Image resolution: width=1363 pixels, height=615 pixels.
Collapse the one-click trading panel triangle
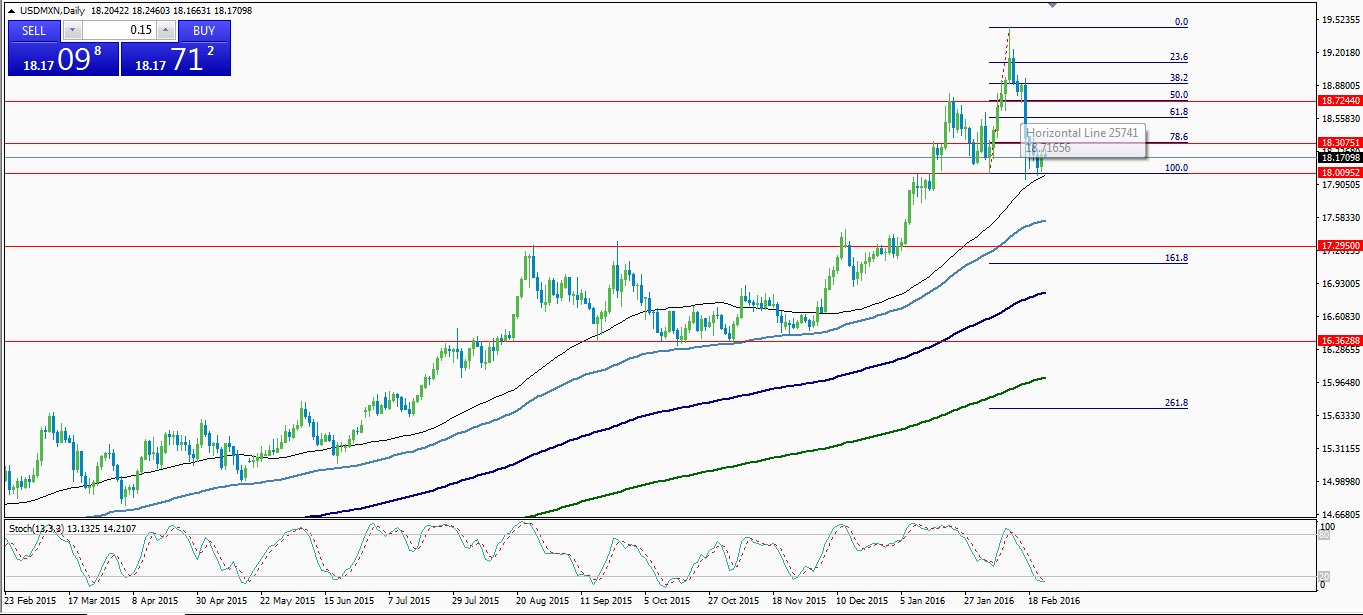(10, 10)
